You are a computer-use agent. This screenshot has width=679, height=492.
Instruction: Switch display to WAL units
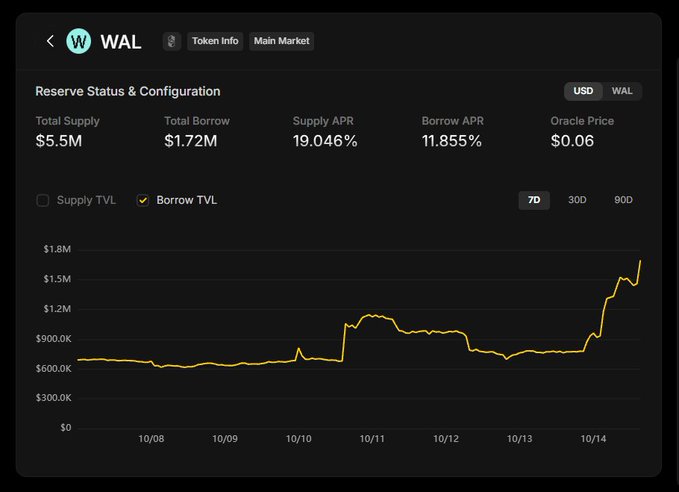[622, 91]
